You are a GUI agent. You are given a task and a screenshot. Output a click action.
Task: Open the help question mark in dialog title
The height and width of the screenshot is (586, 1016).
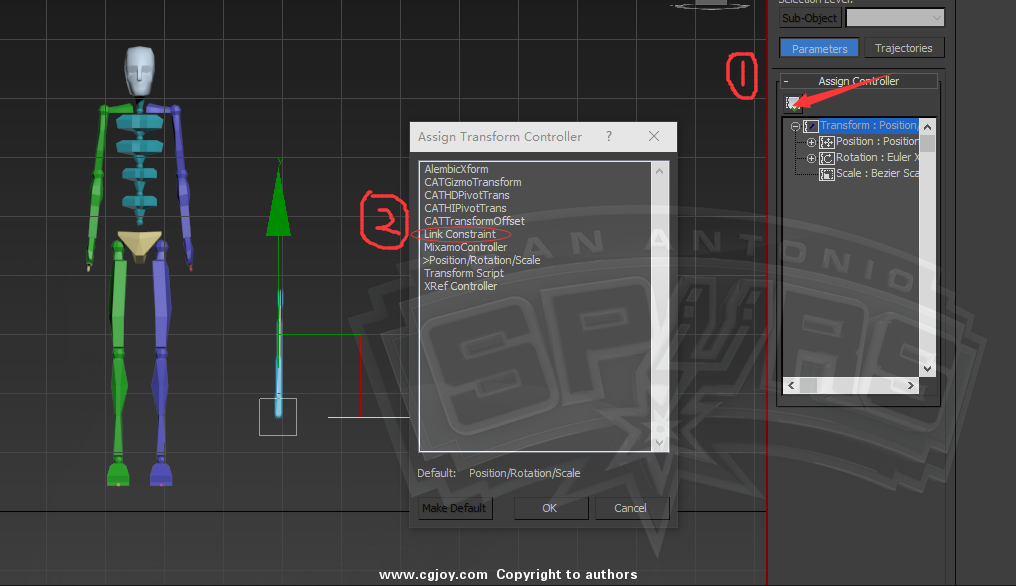pyautogui.click(x=608, y=136)
